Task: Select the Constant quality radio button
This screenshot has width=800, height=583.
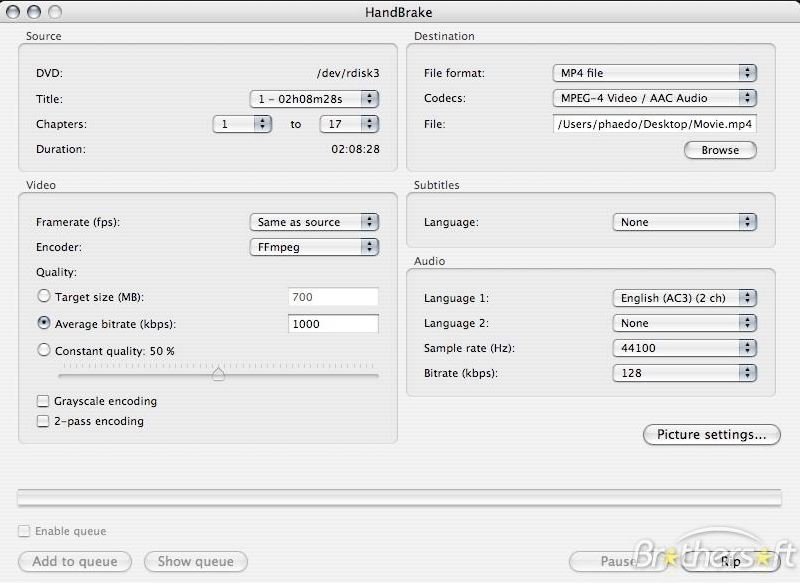Action: click(43, 351)
